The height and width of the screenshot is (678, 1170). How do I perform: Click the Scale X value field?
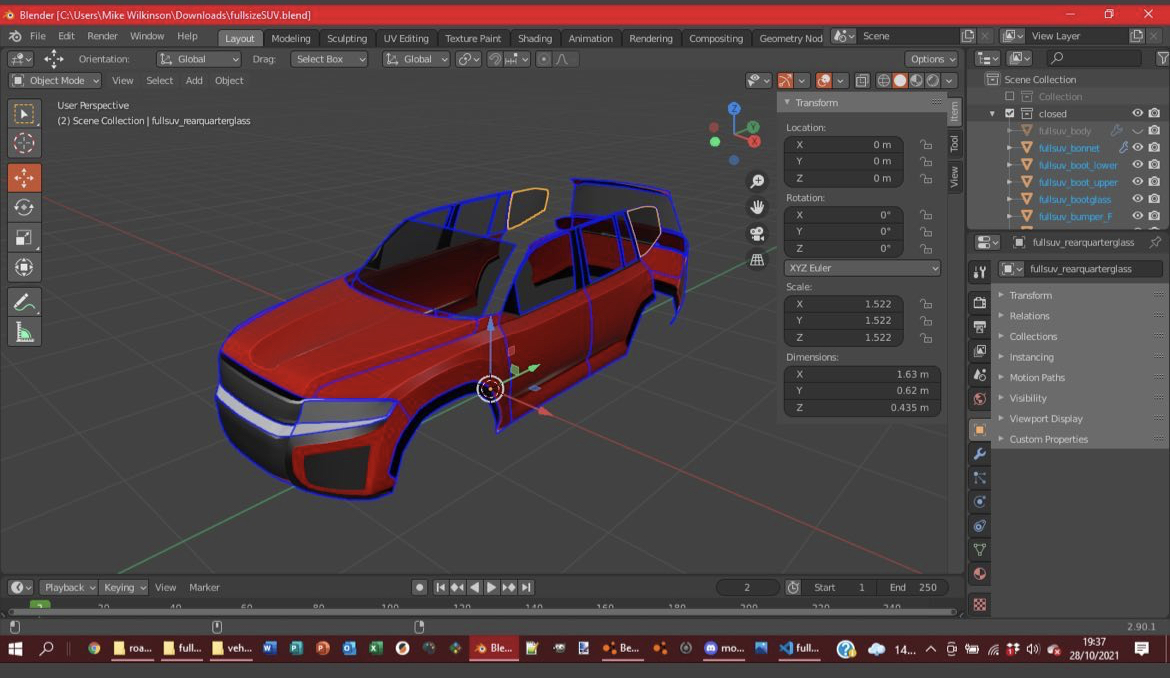(844, 304)
